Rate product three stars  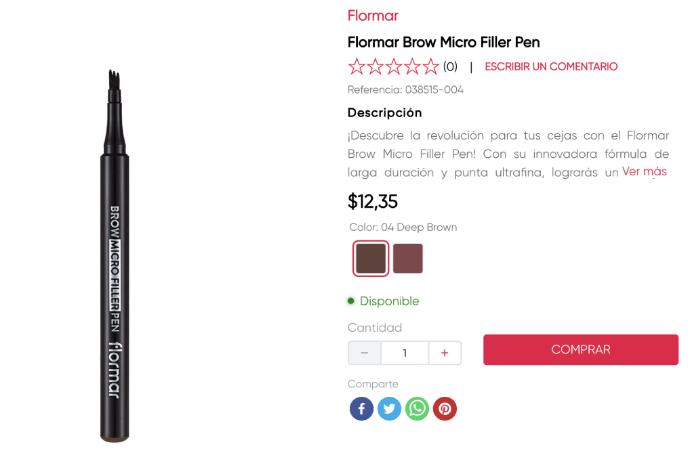click(394, 67)
